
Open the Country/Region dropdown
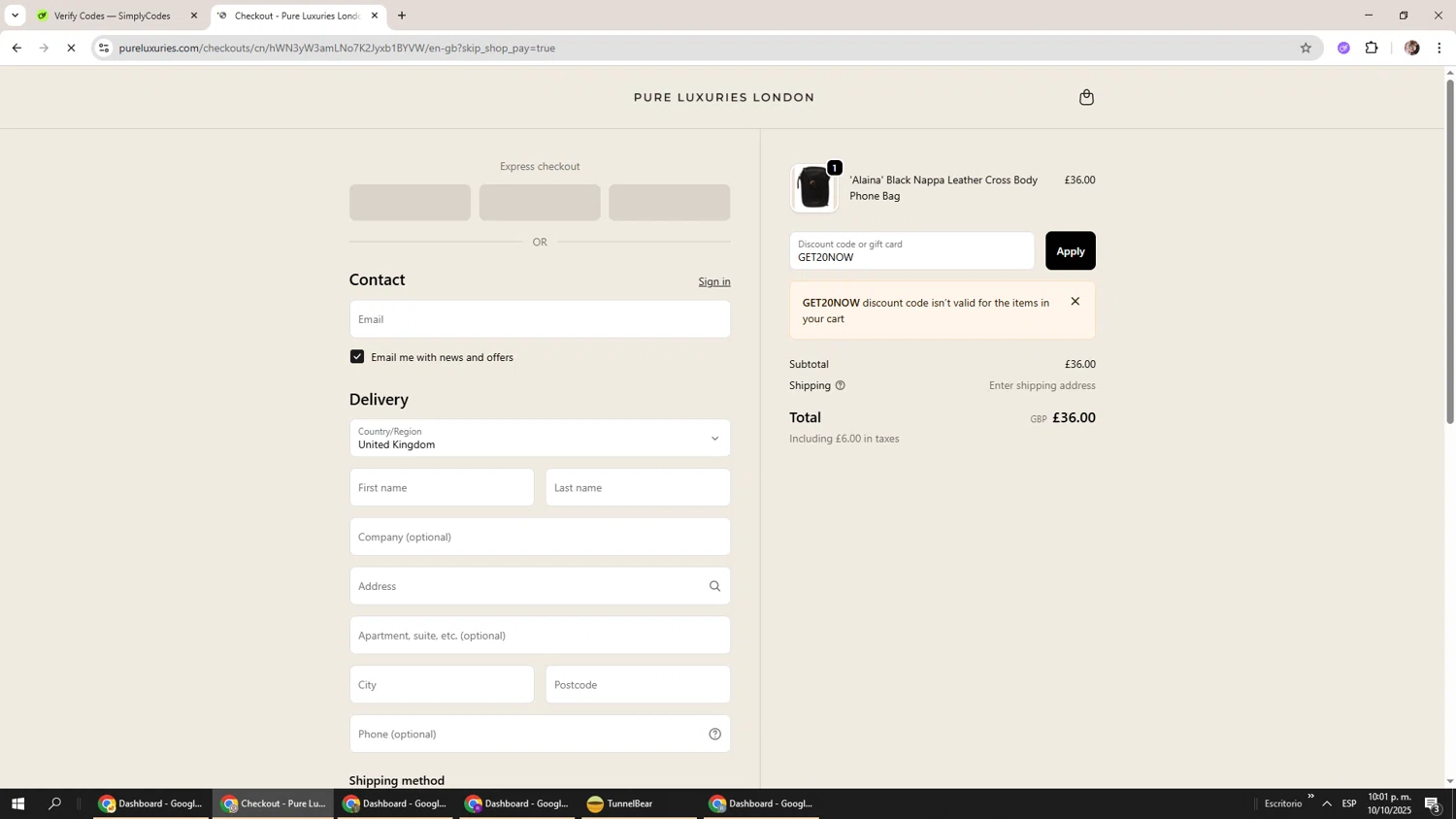pyautogui.click(x=540, y=439)
